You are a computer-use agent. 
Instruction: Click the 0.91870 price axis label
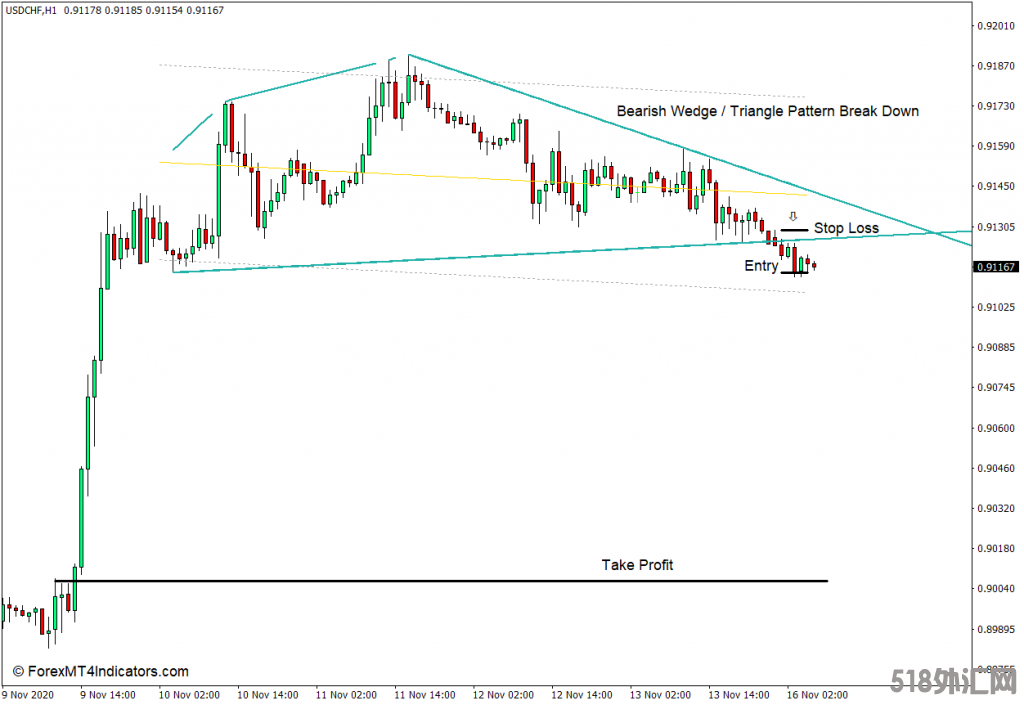point(996,66)
